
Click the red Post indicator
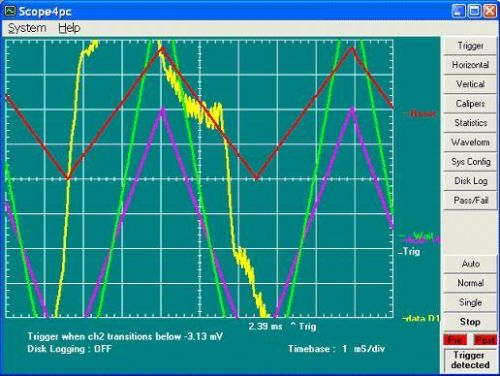point(485,340)
